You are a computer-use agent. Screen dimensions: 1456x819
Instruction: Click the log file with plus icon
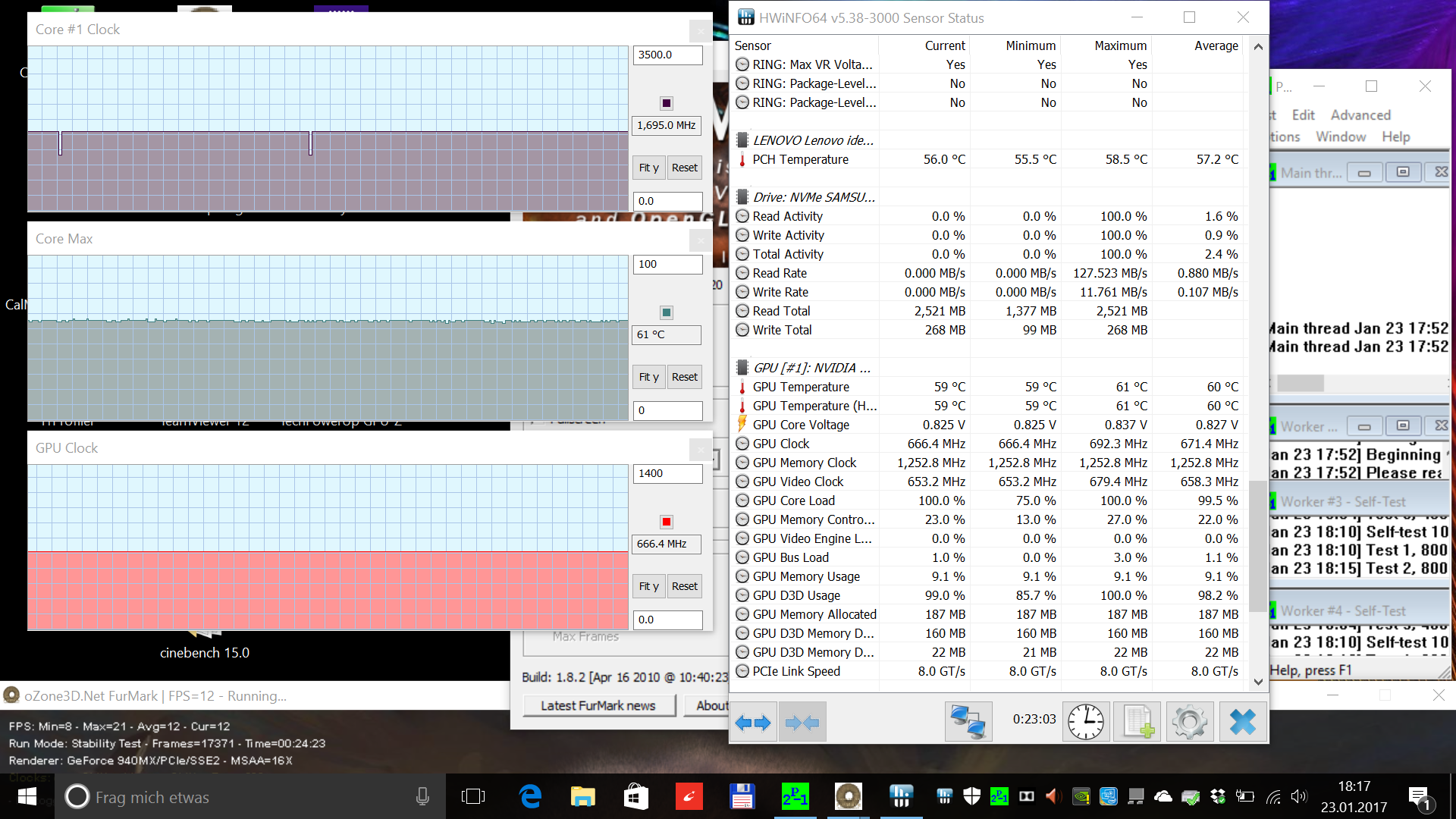1137,722
